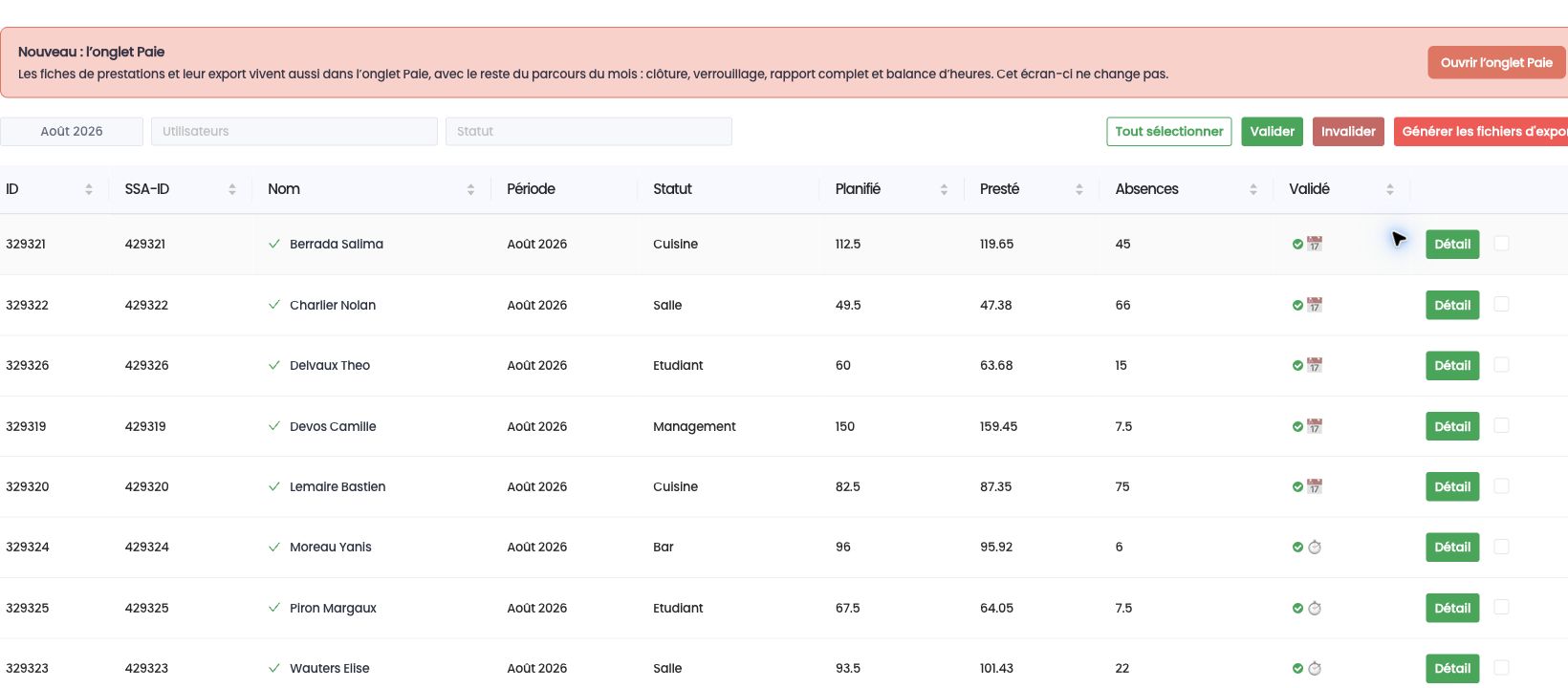Click the calendar icon in Delvaux Theo's row
The image size is (1568, 688).
click(1315, 365)
